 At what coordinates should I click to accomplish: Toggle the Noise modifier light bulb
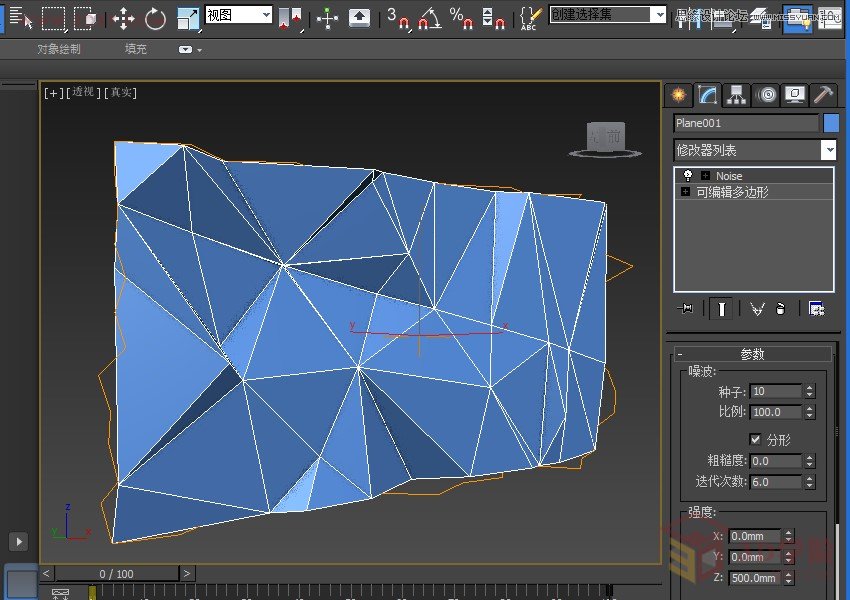click(686, 176)
